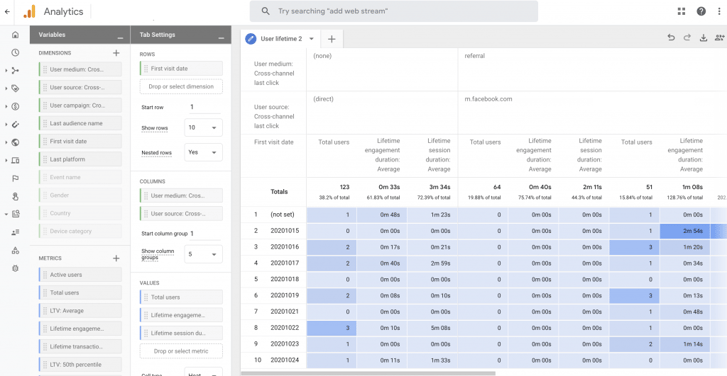Select First visit date row chip
727x376 pixels.
[181, 69]
